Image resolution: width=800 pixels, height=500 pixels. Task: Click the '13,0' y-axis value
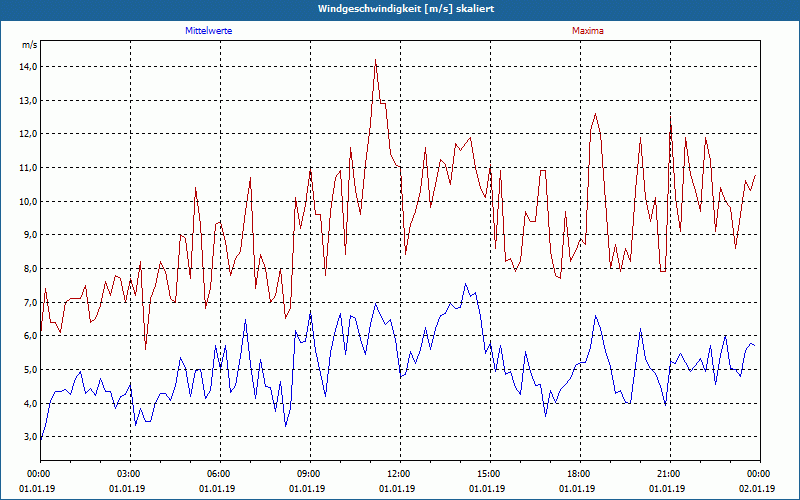(29, 101)
